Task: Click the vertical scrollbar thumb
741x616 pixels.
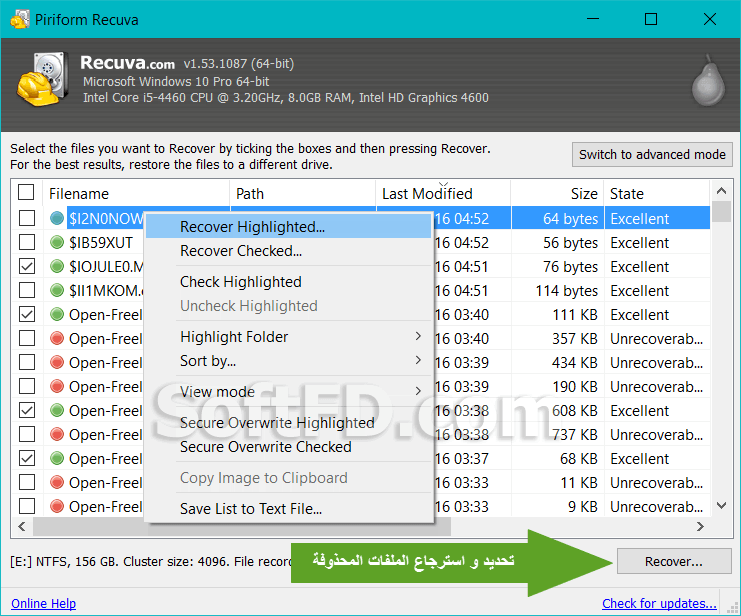Action: pyautogui.click(x=721, y=211)
